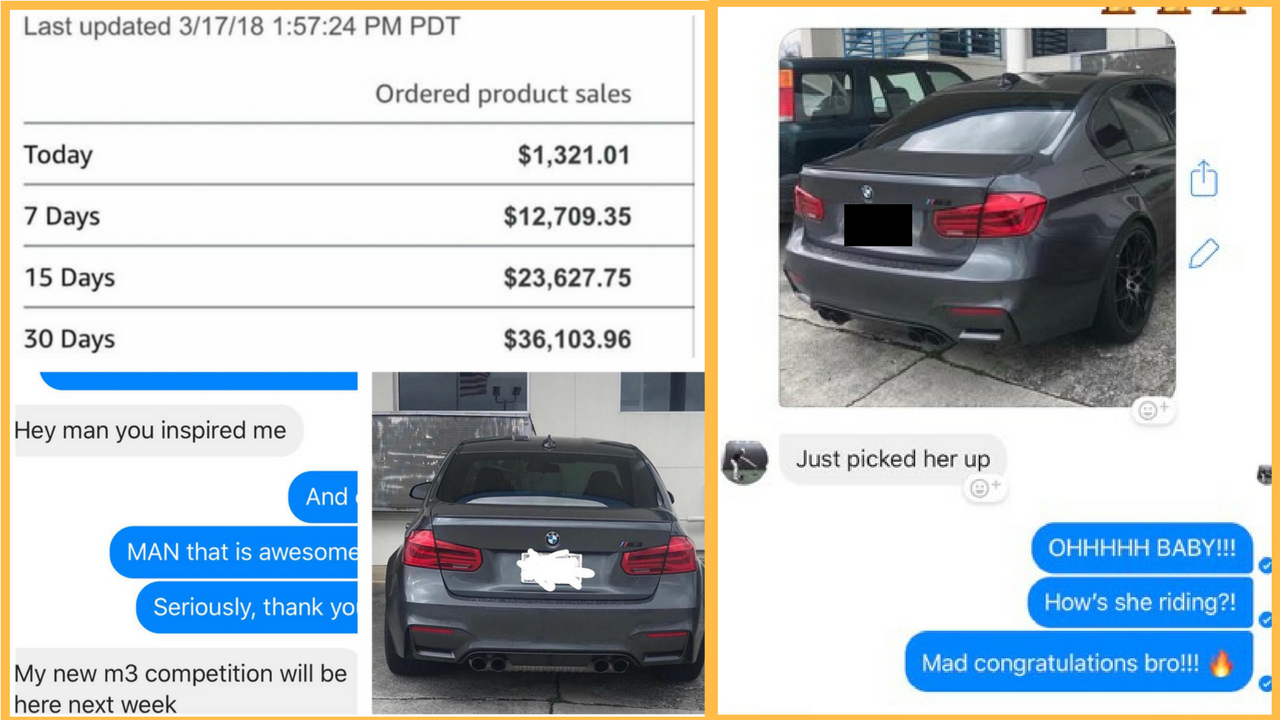
Task: Open the sender's profile avatar
Action: (745, 462)
